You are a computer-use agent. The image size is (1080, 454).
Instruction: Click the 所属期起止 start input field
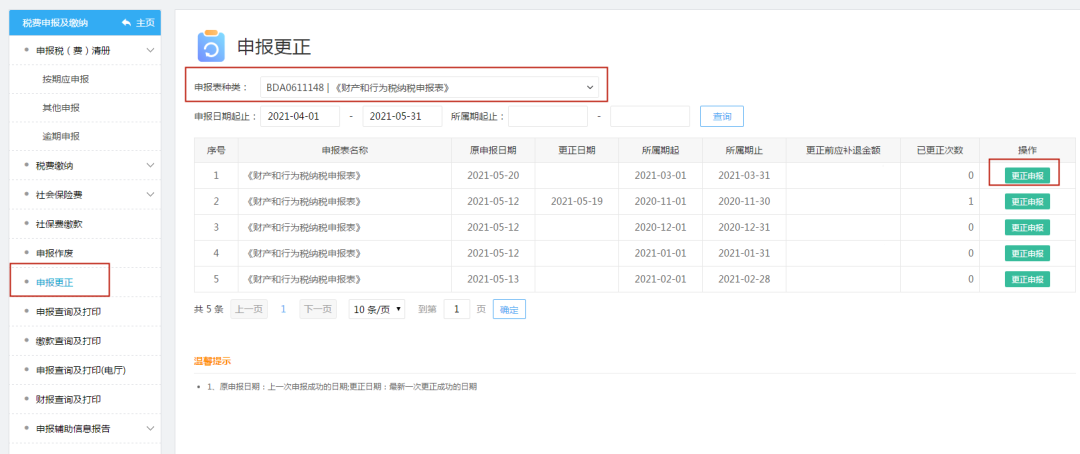pyautogui.click(x=548, y=116)
